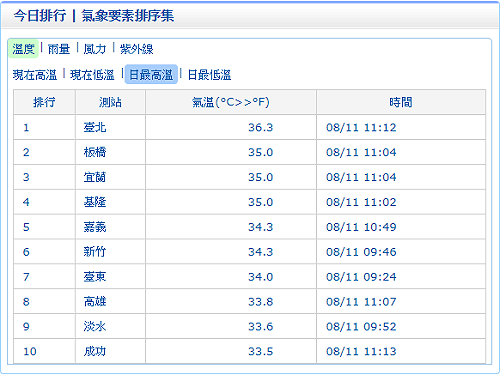Viewport: 500px width, 375px height.
Task: Click the time 08/11 11:02
Action: tap(361, 202)
